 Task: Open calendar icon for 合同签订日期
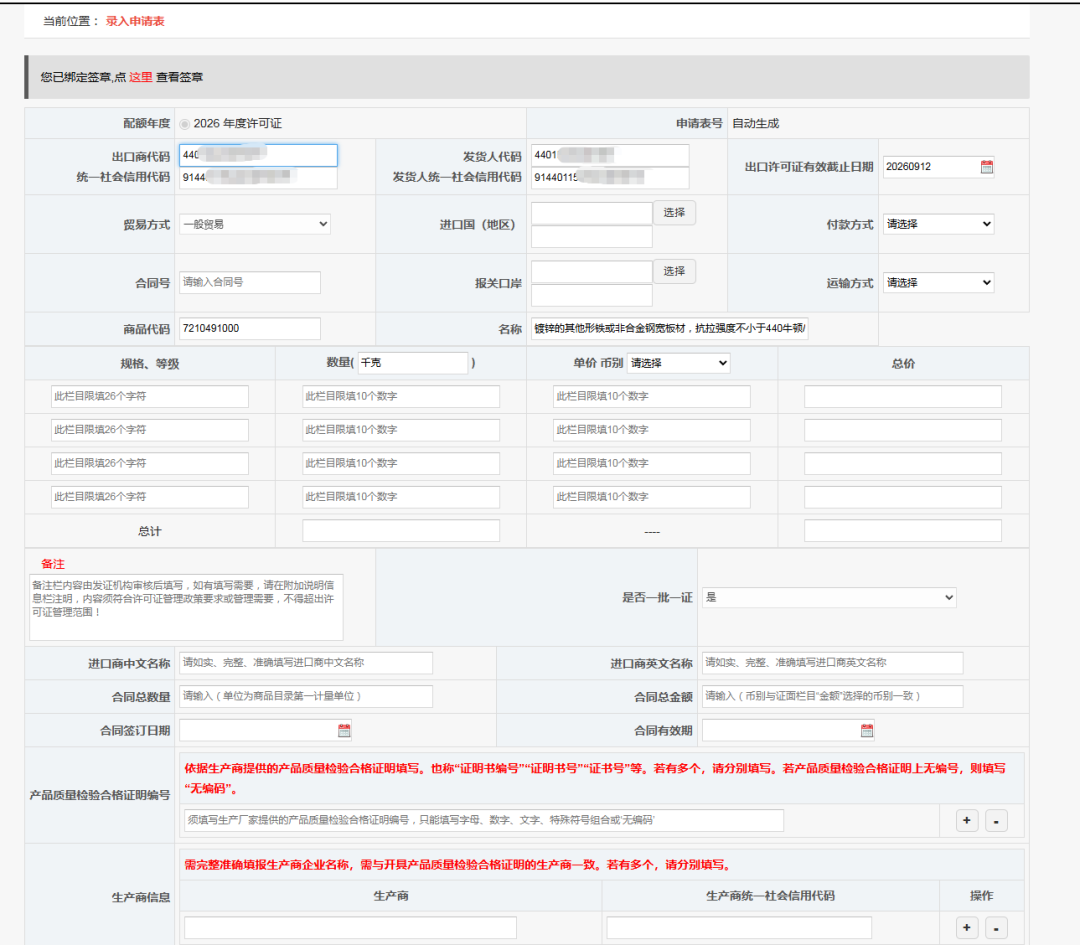click(x=344, y=731)
